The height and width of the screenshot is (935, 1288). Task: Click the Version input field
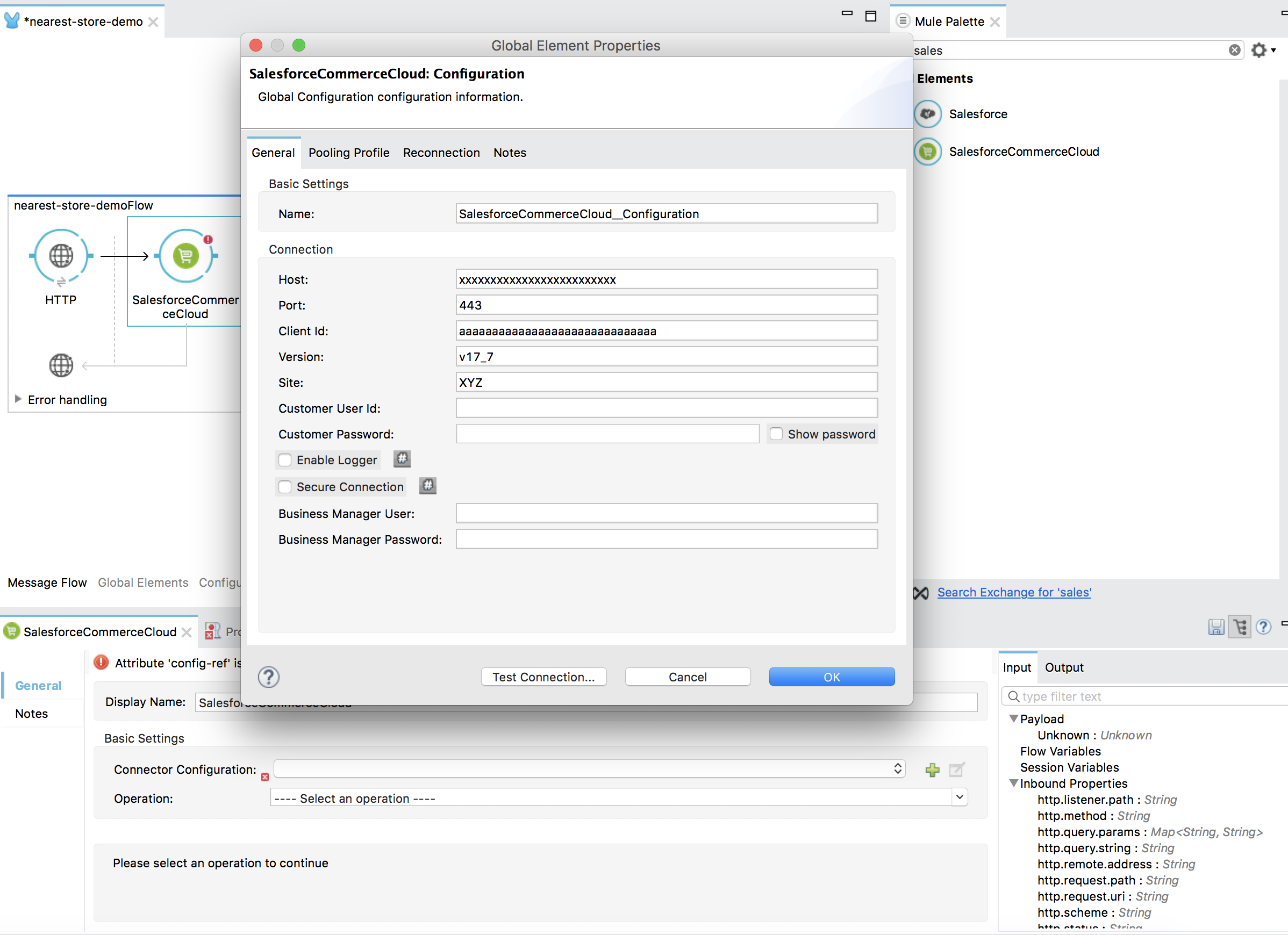[667, 356]
